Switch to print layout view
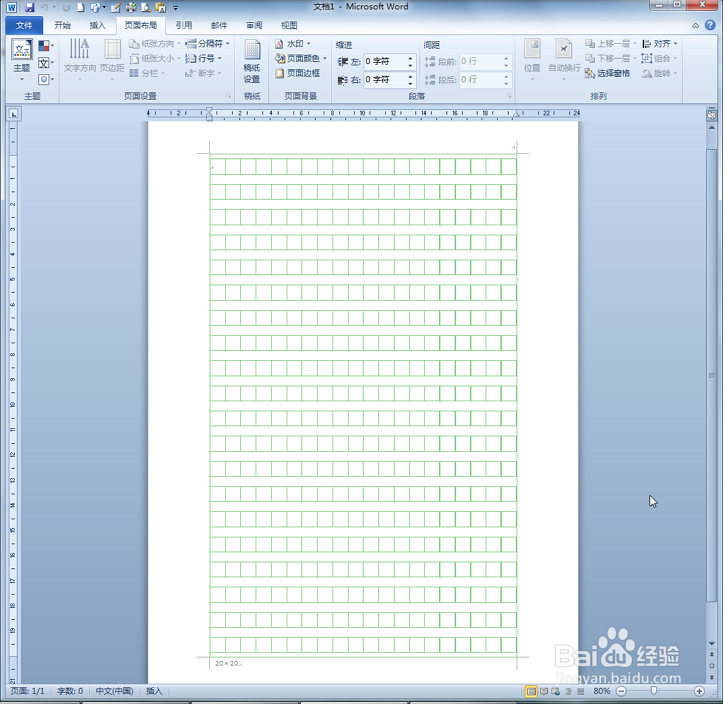The image size is (723, 704). pyautogui.click(x=531, y=691)
